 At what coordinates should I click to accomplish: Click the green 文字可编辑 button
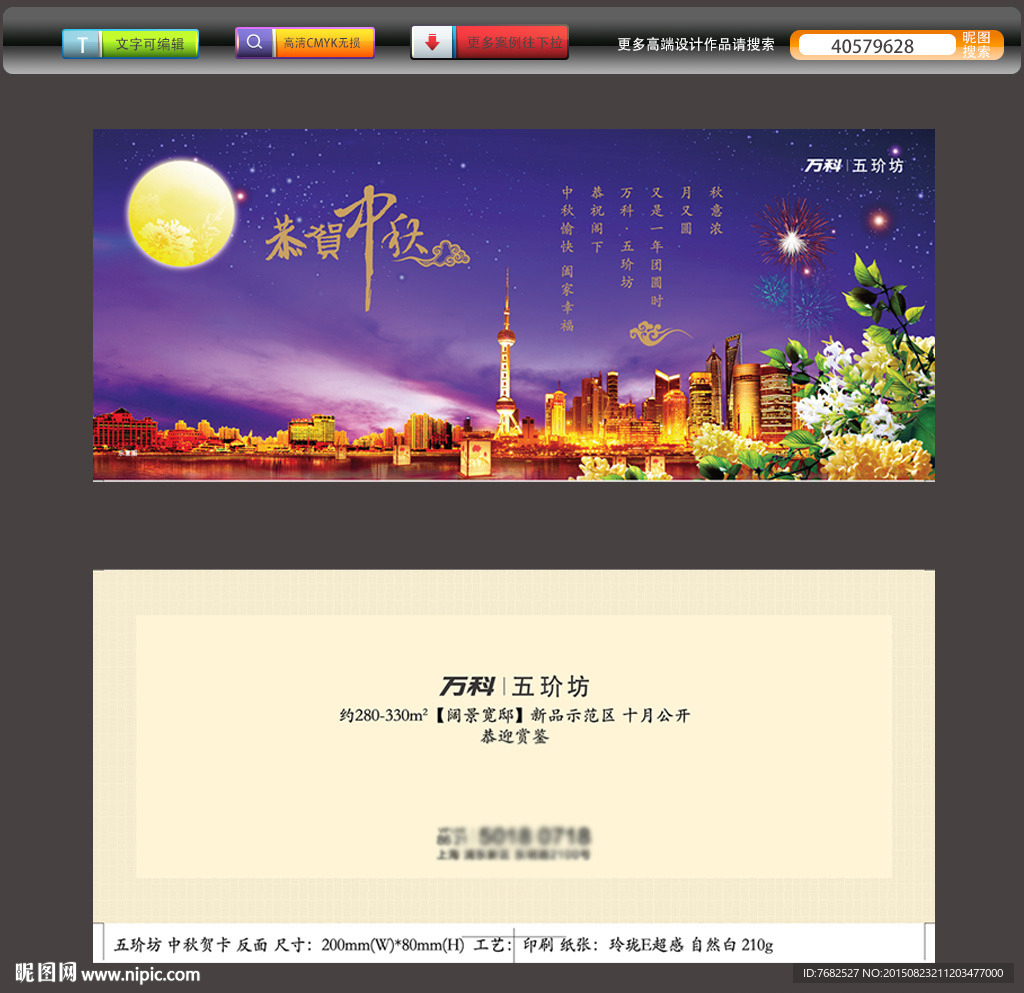tap(150, 44)
